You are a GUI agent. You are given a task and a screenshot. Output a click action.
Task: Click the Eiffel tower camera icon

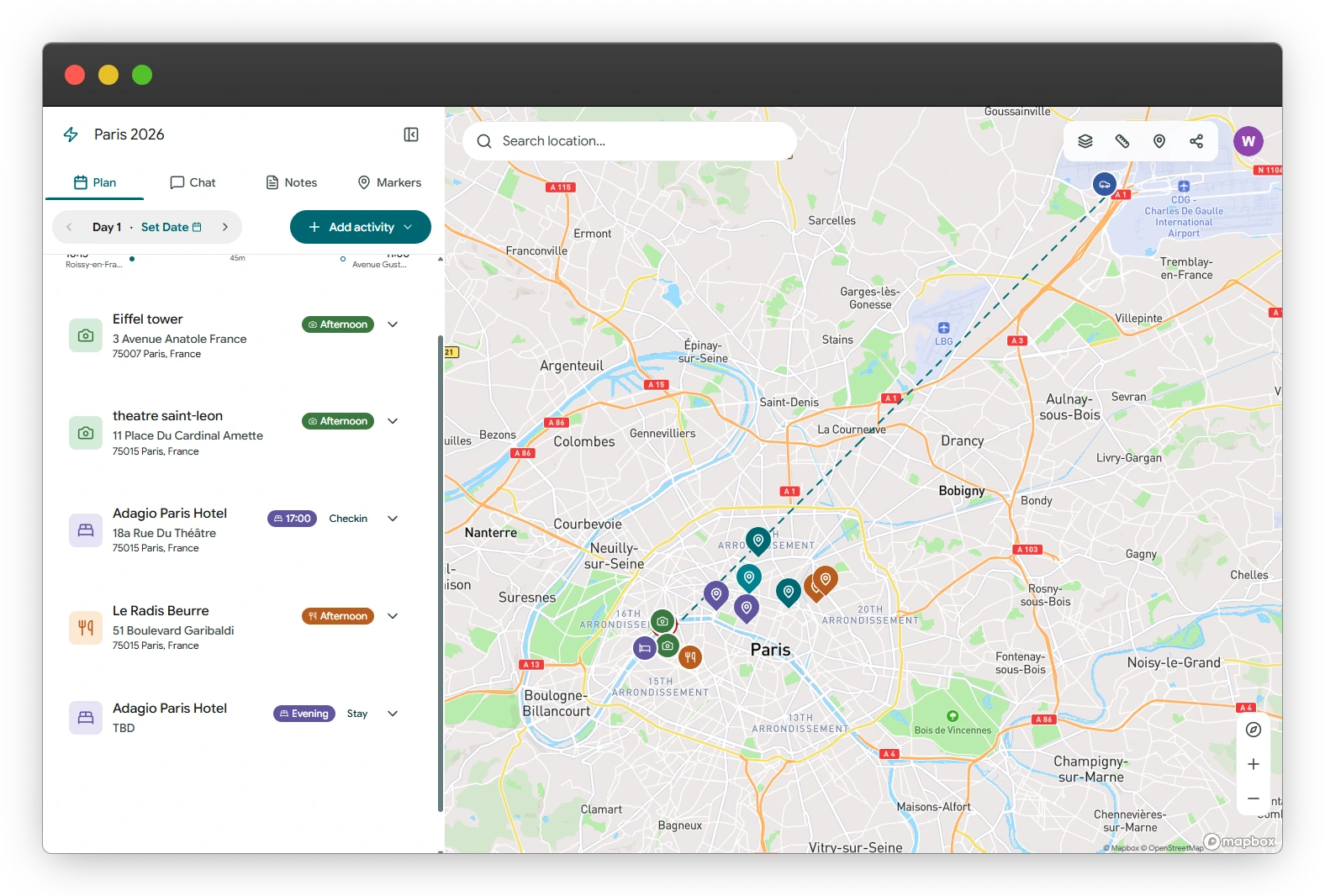tap(86, 335)
